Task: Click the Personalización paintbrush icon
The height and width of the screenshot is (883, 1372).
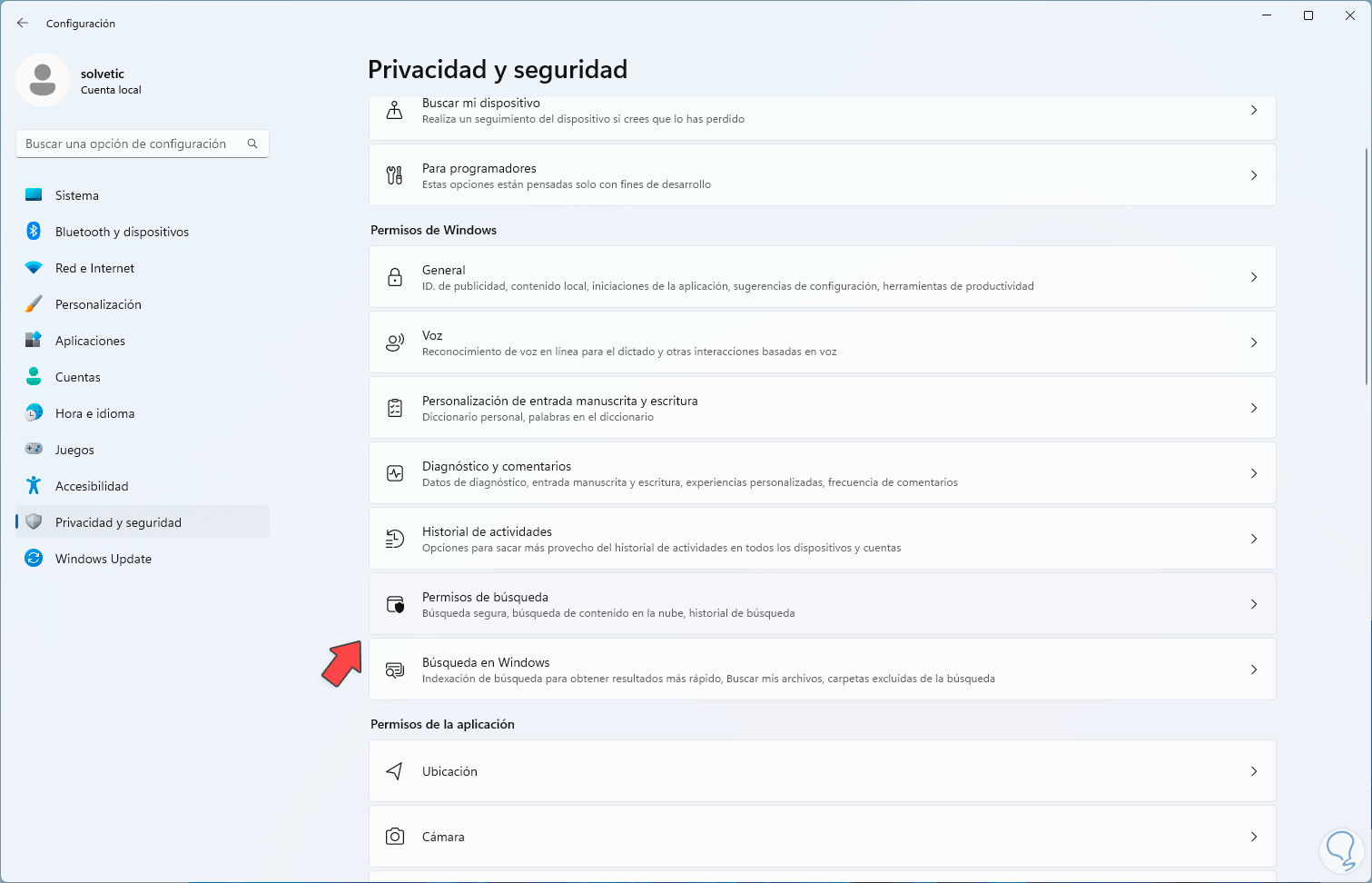Action: click(34, 304)
